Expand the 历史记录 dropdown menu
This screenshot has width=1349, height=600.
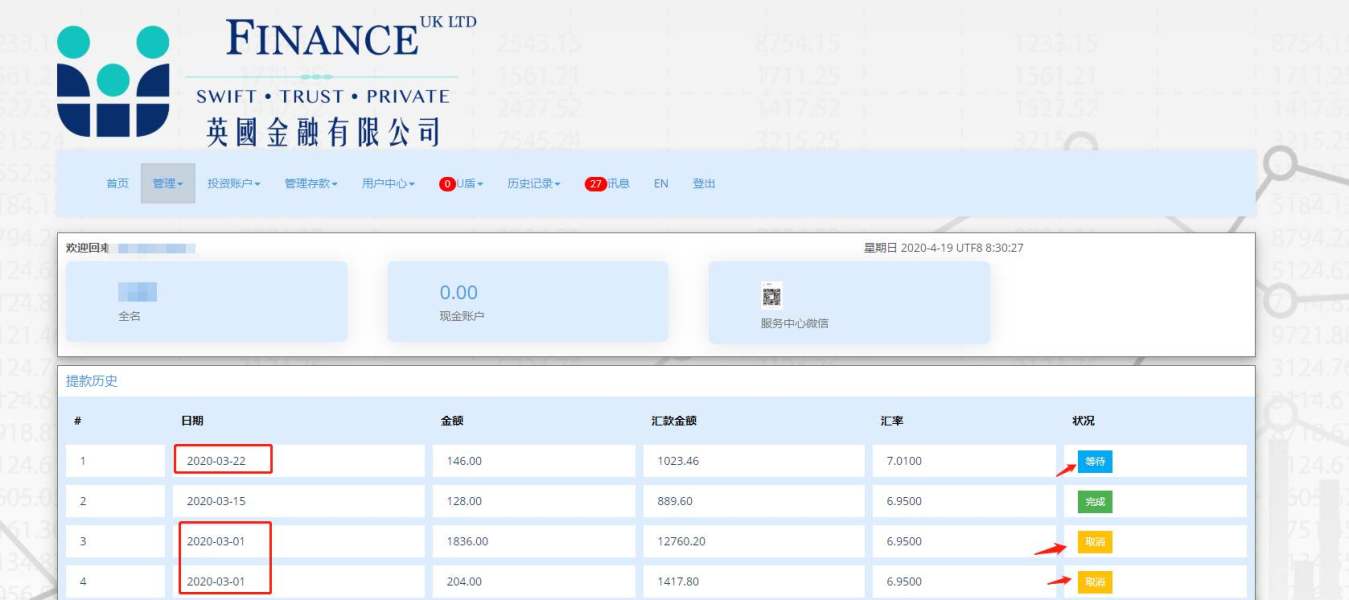(x=534, y=184)
